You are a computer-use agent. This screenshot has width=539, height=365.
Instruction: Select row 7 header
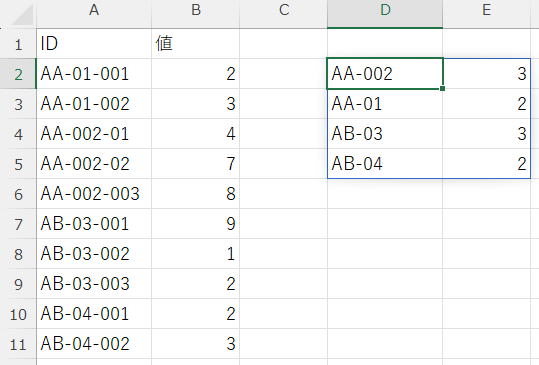point(18,223)
